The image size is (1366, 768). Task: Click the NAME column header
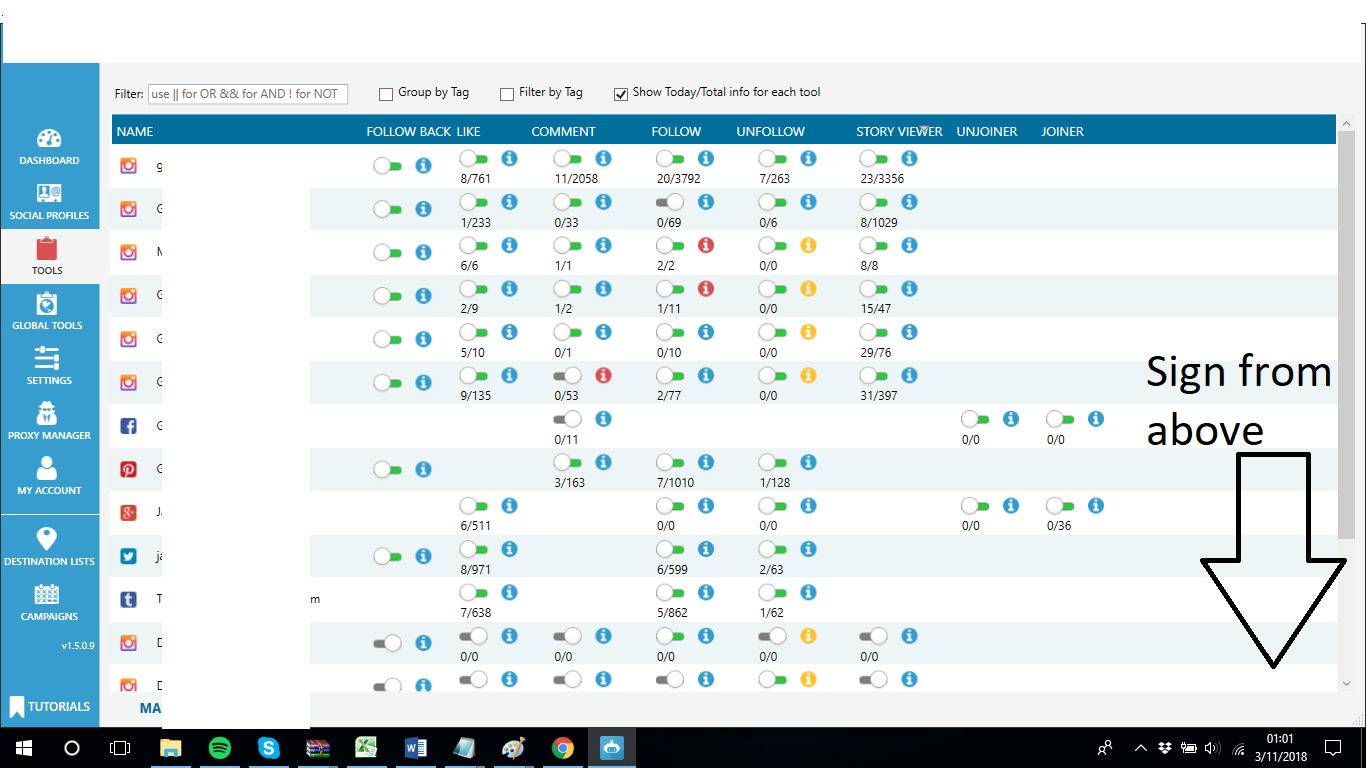coord(135,132)
